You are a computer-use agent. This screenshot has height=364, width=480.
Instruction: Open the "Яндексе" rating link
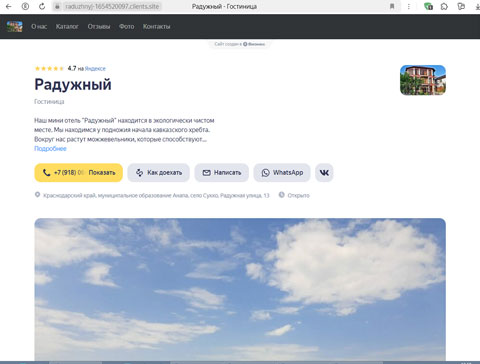[x=95, y=69]
